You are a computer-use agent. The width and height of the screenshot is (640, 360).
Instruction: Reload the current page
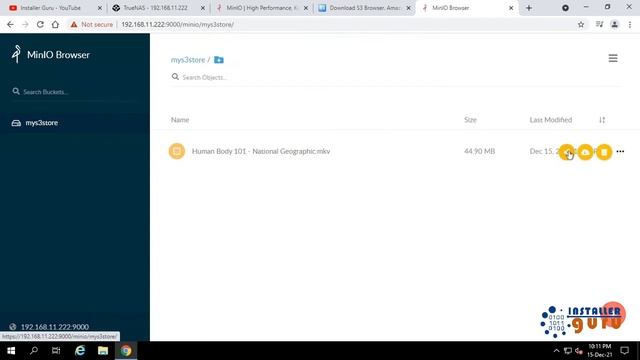point(40,24)
